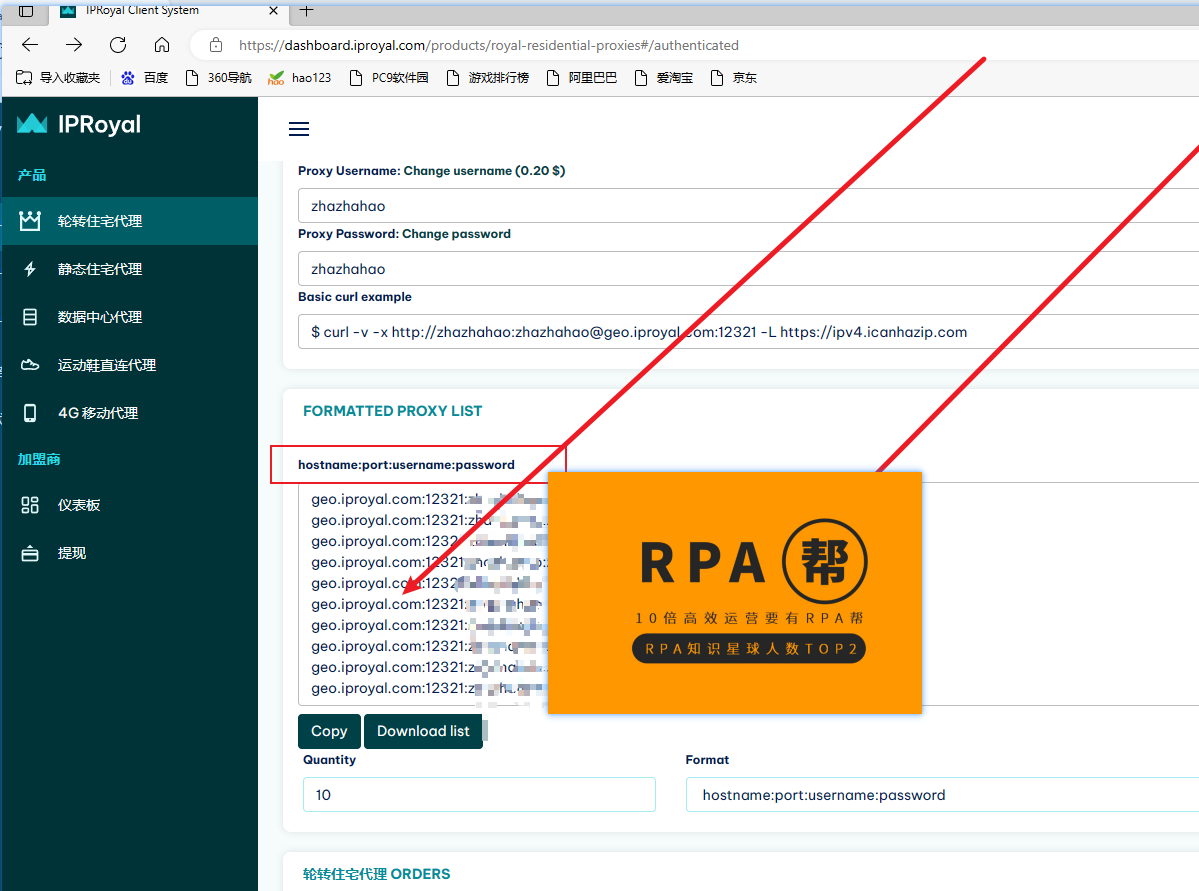Open the 爱淘宝 bookmark
This screenshot has width=1199, height=891.
tap(664, 78)
